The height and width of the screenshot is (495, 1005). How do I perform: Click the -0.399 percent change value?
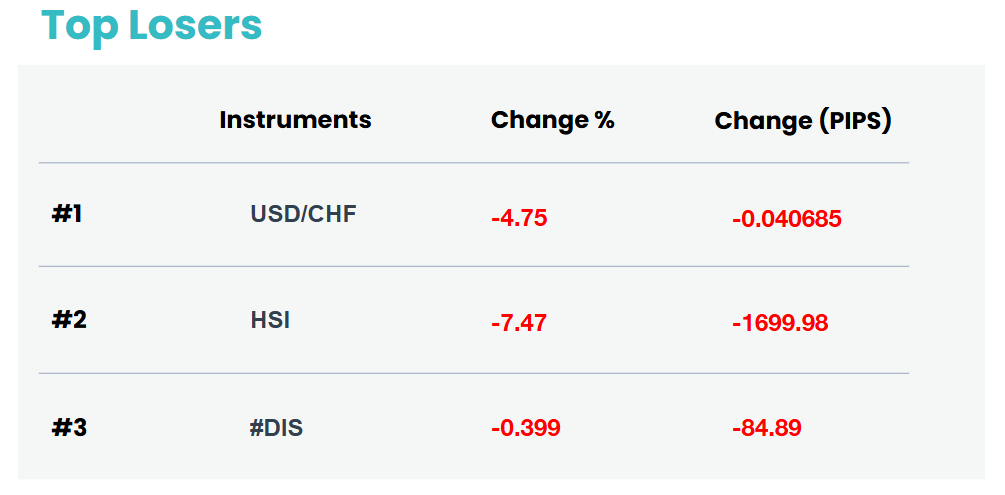point(526,428)
